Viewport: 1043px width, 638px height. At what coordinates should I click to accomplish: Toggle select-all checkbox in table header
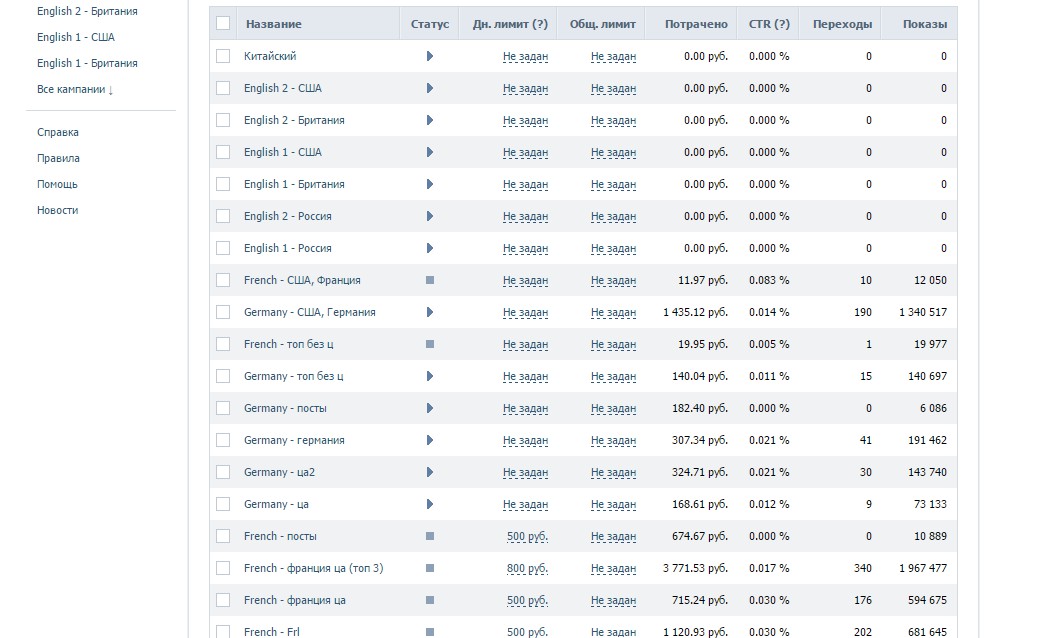[x=223, y=23]
